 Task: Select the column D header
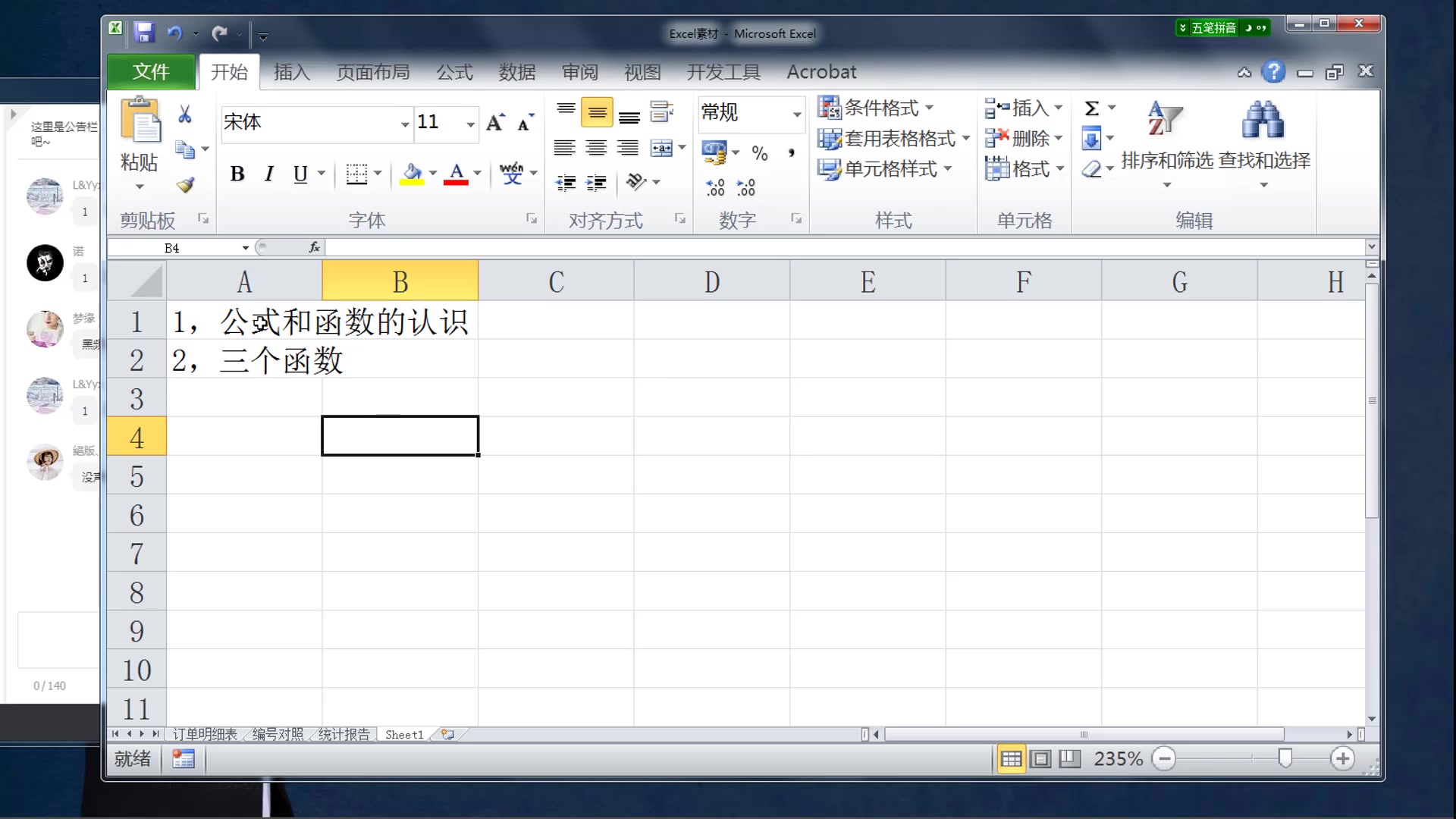[711, 282]
